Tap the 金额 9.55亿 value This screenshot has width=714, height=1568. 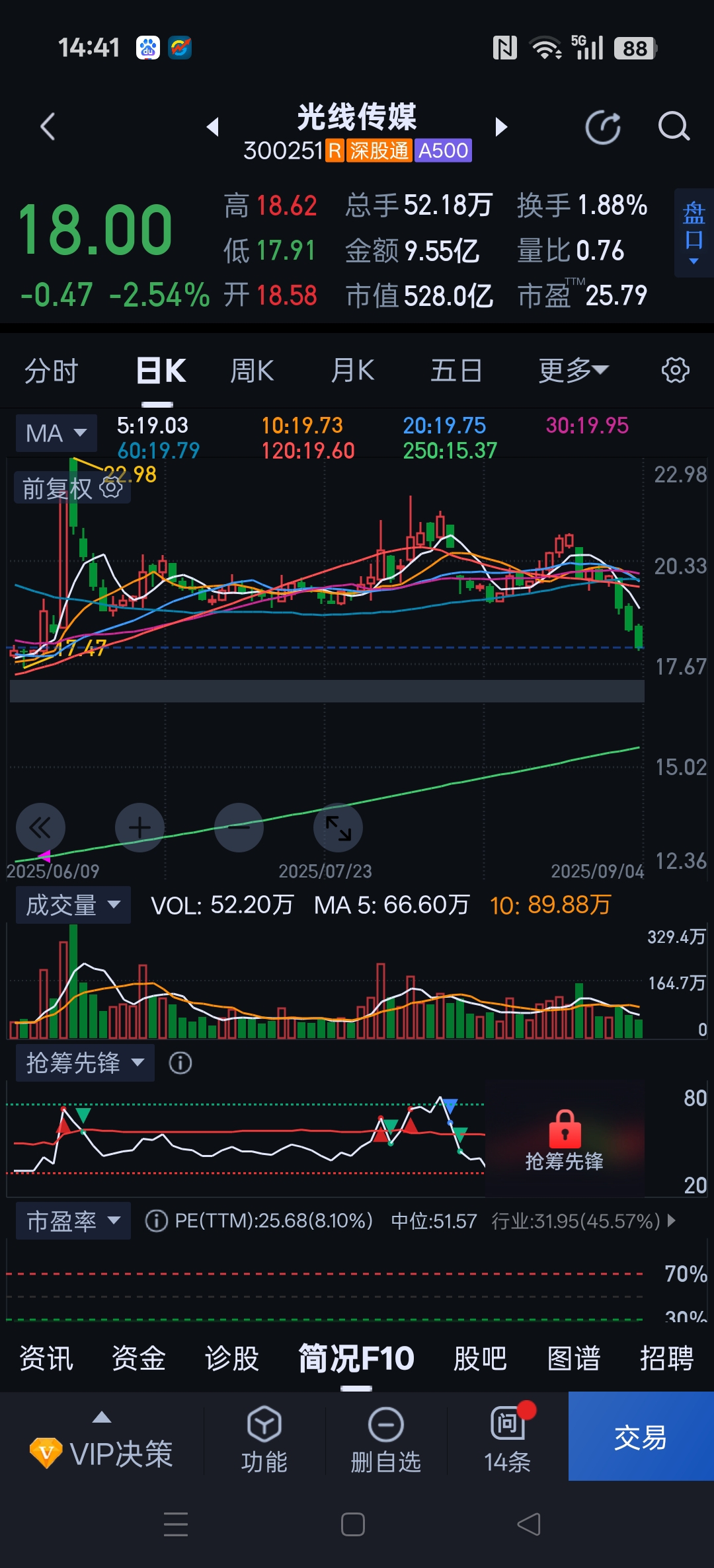click(x=412, y=250)
